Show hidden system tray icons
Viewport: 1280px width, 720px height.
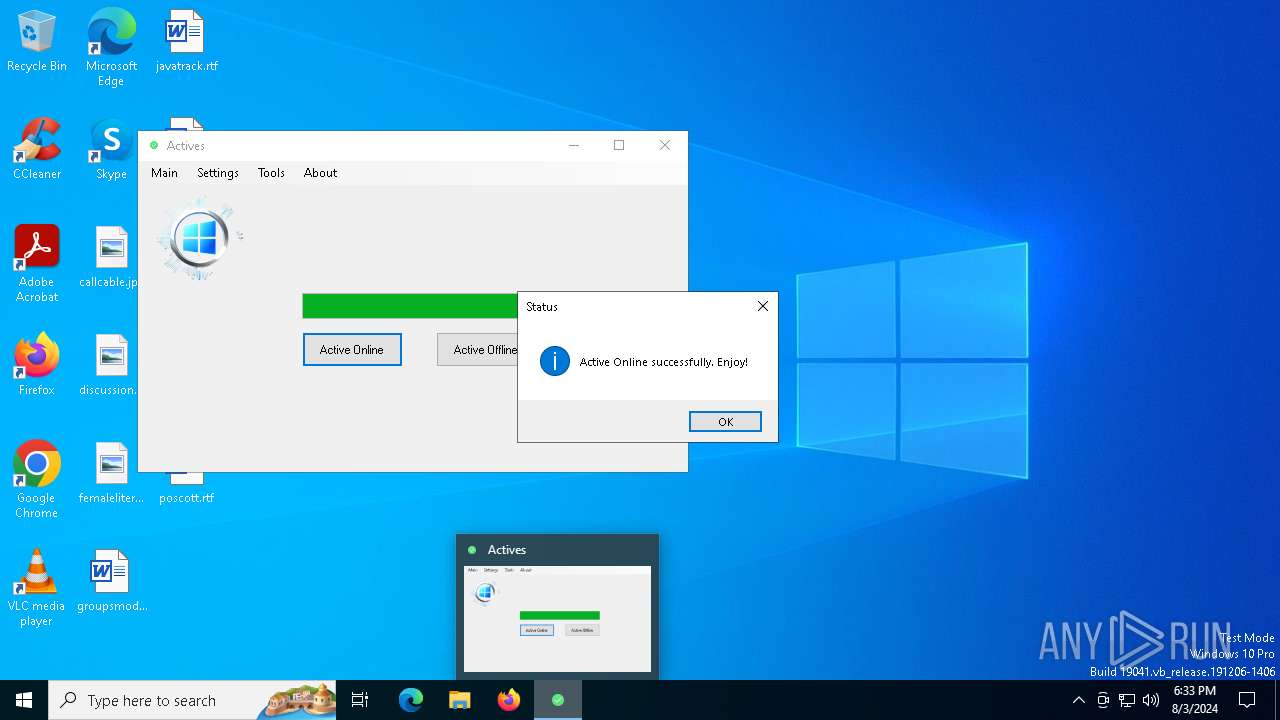click(1078, 700)
